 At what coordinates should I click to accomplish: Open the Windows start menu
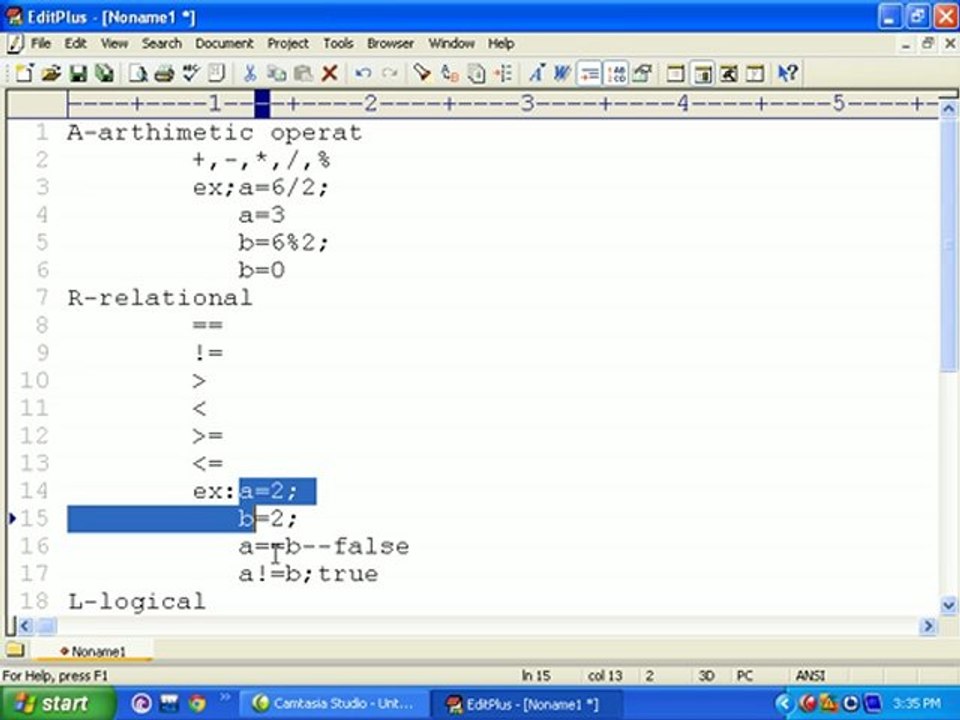[x=57, y=703]
